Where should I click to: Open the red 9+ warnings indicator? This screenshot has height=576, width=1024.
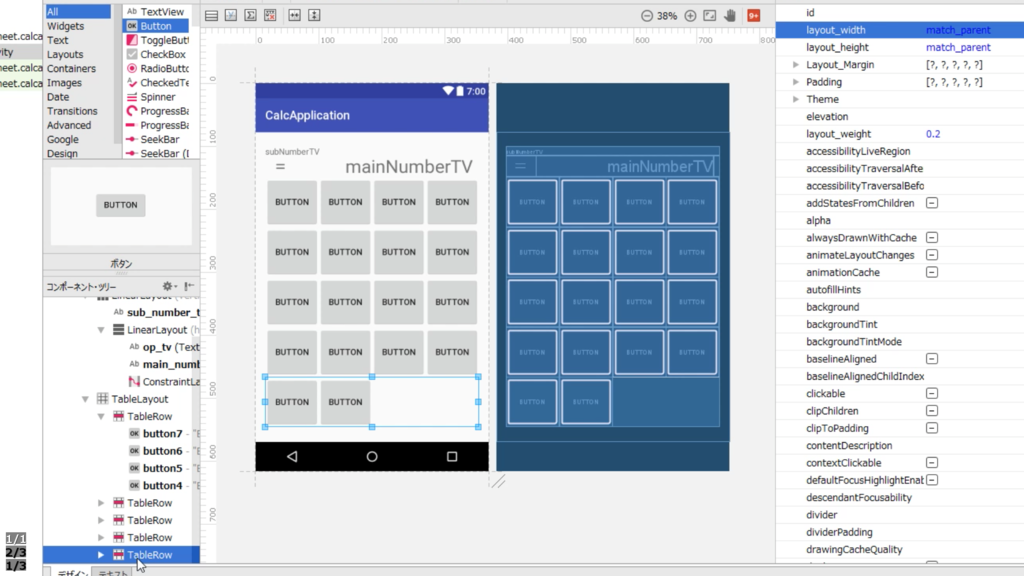click(754, 16)
